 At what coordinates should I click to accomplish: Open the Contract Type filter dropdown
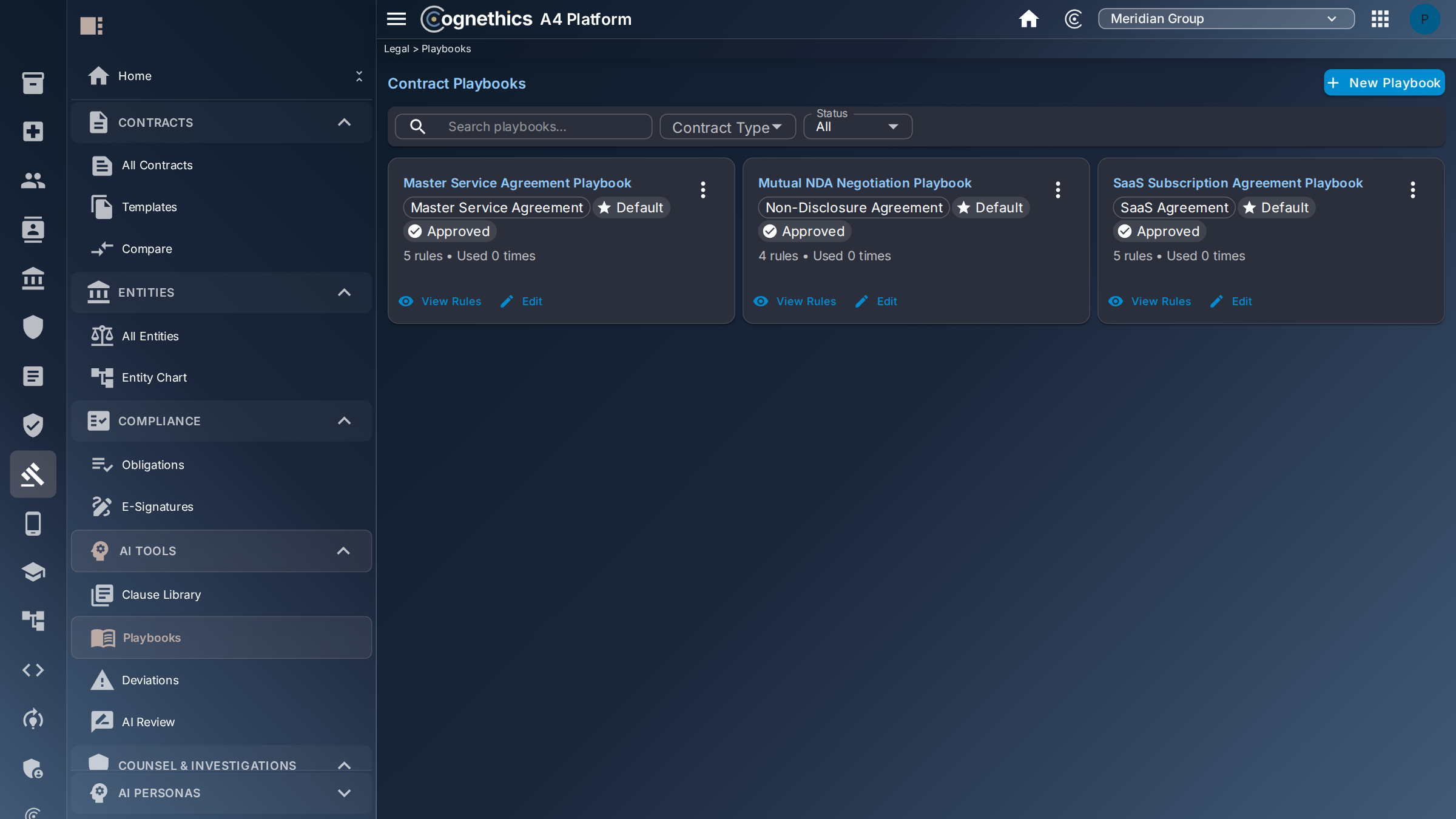727,127
